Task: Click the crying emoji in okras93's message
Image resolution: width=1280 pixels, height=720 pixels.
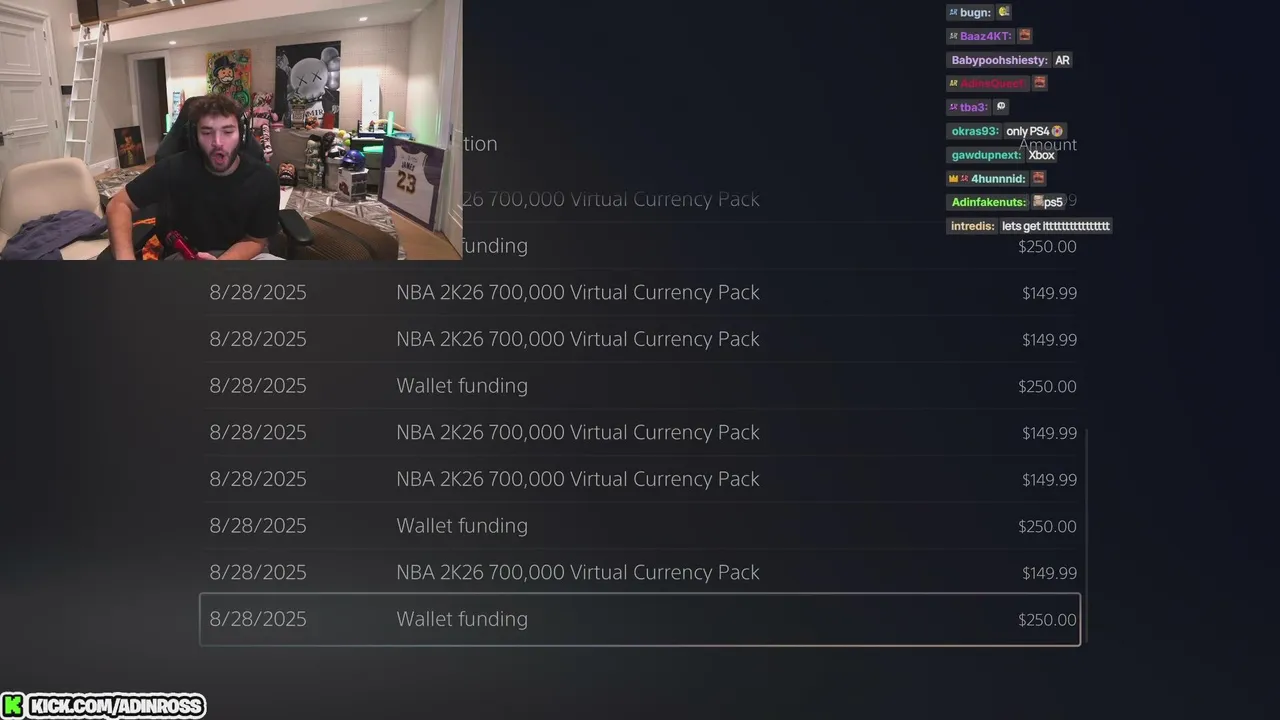Action: click(x=1057, y=131)
